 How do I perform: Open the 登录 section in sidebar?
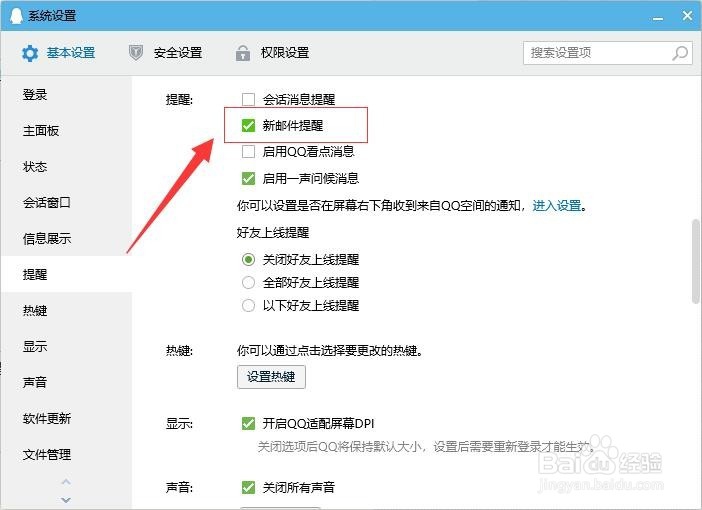[66, 94]
